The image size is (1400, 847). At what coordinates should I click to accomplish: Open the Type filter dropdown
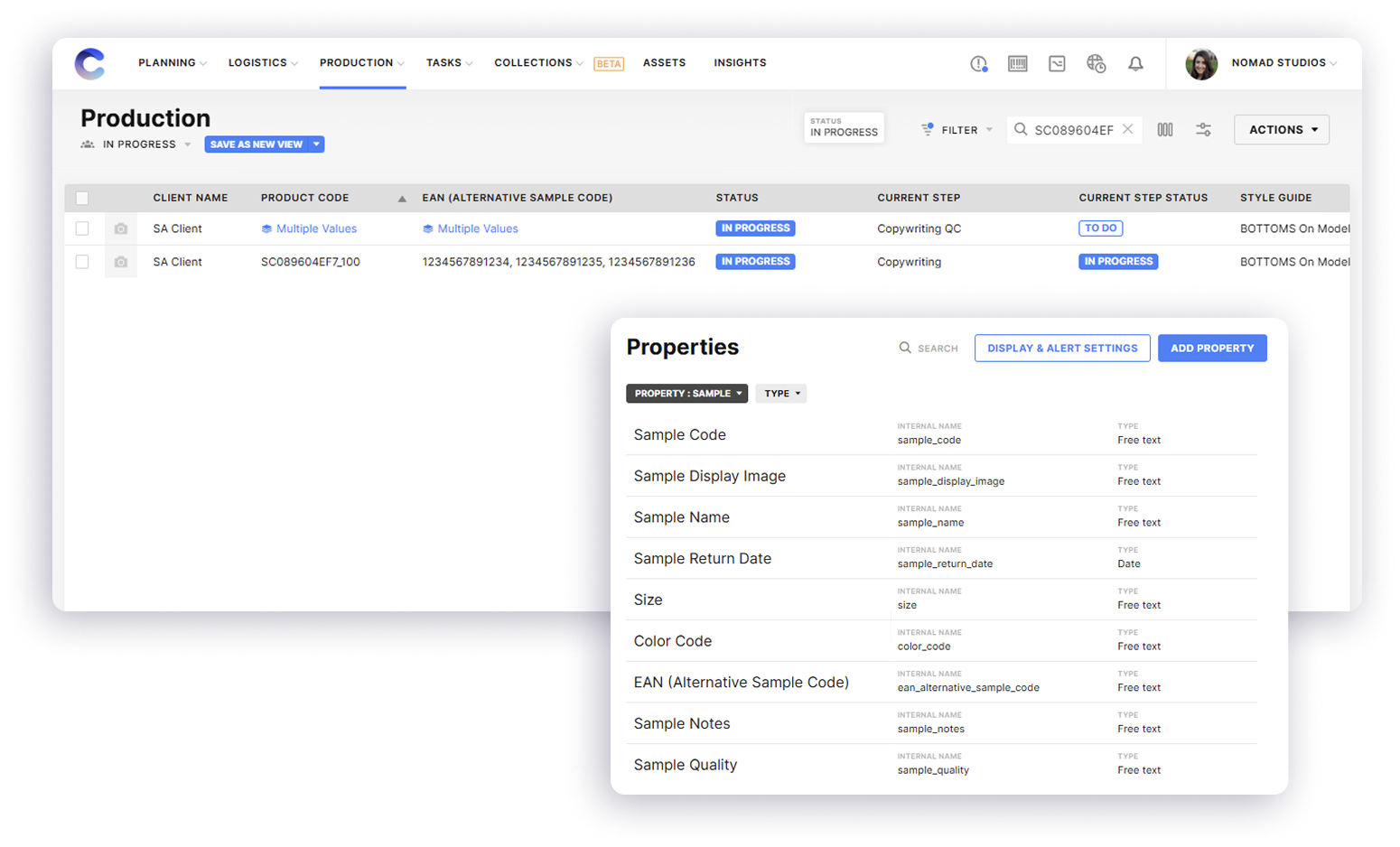pos(781,394)
